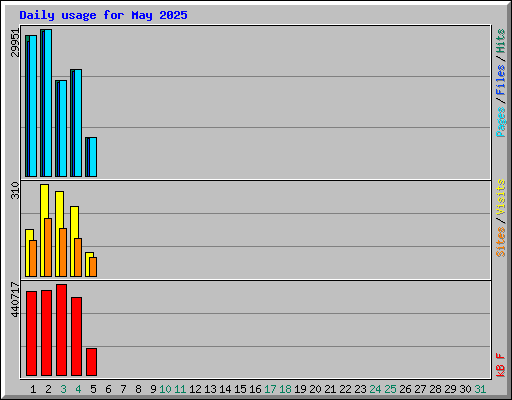Pick the red KB bar for day 3
The image size is (512, 400).
point(62,330)
